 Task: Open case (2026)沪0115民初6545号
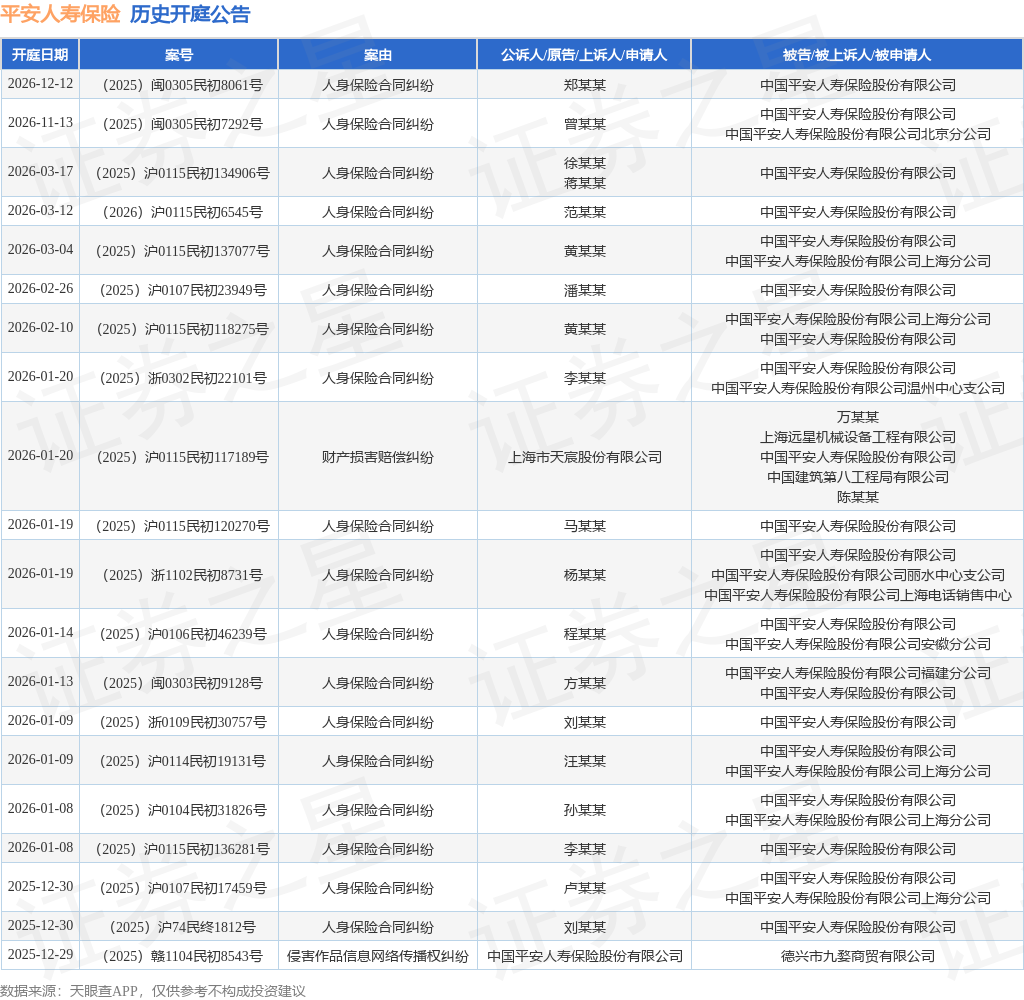coord(179,212)
